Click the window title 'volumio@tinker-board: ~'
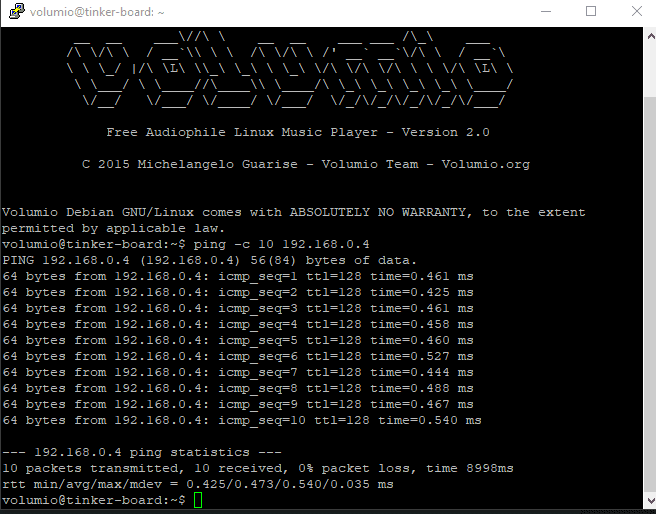 pyautogui.click(x=97, y=12)
